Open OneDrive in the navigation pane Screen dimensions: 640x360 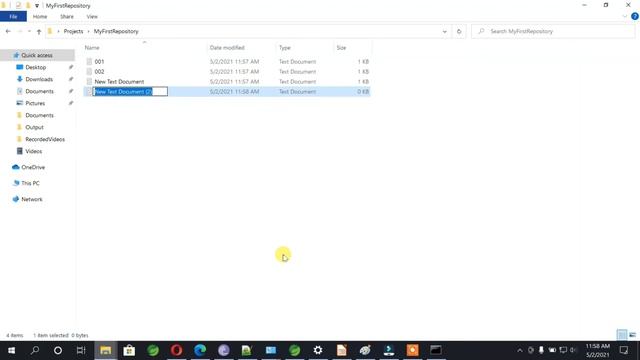pos(33,167)
